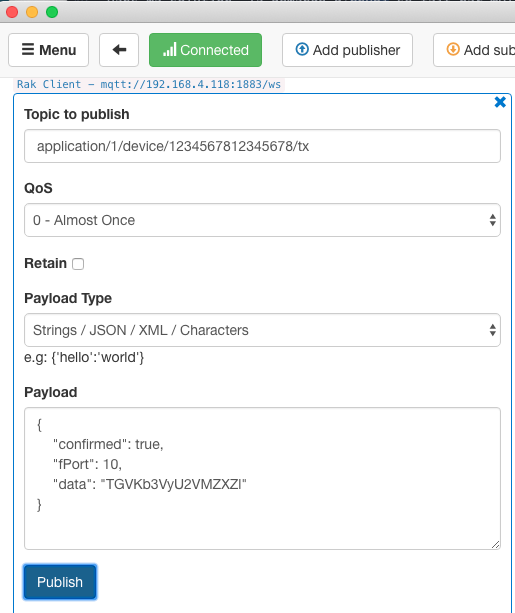Screen dimensions: 515x613
Task: Enable the Retain checkbox
Action: [x=78, y=264]
